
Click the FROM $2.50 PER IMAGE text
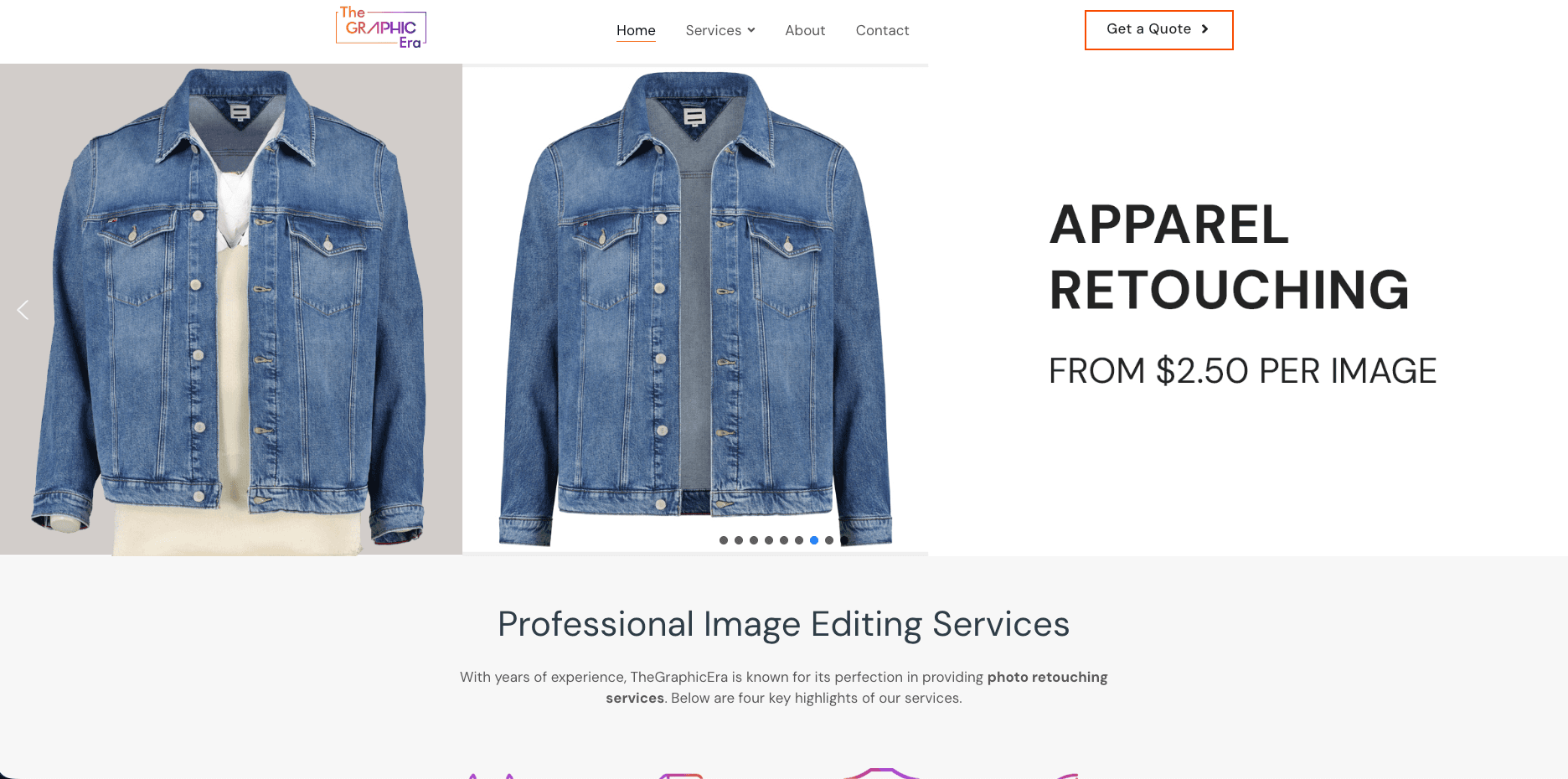coord(1242,371)
